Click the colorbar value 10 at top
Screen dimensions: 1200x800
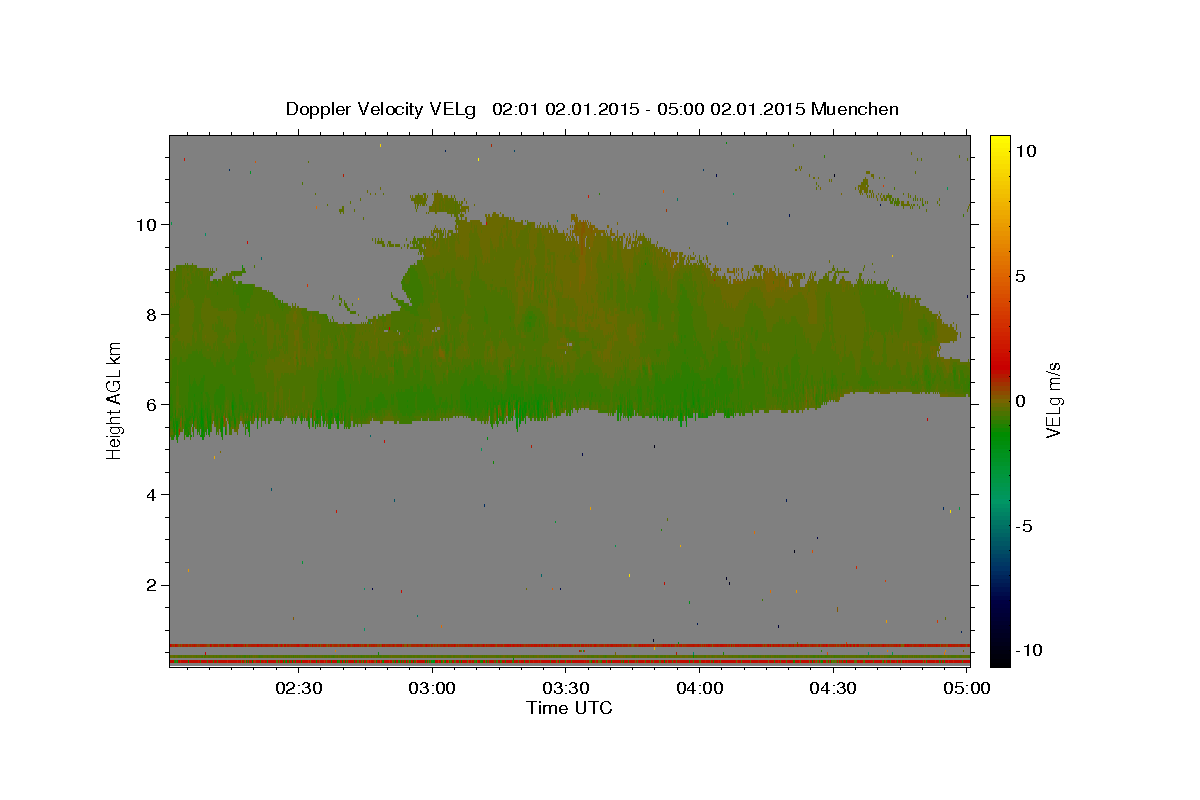pyautogui.click(x=1026, y=151)
